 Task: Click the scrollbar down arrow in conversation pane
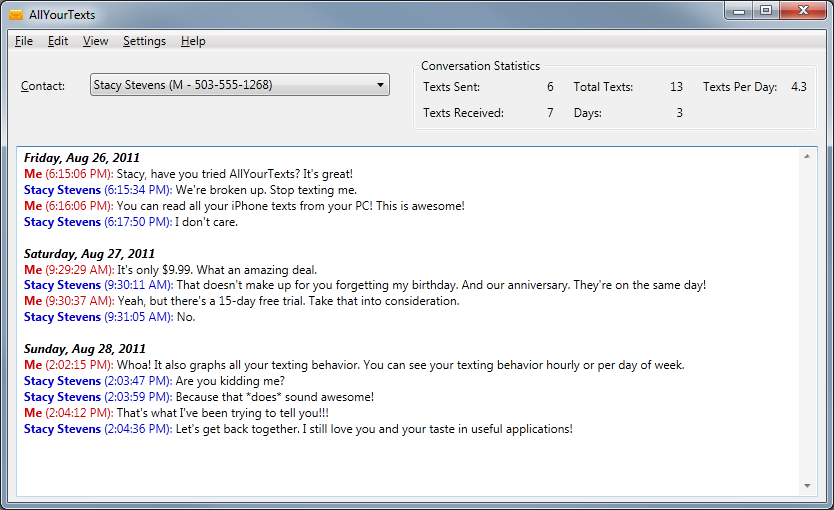click(807, 486)
